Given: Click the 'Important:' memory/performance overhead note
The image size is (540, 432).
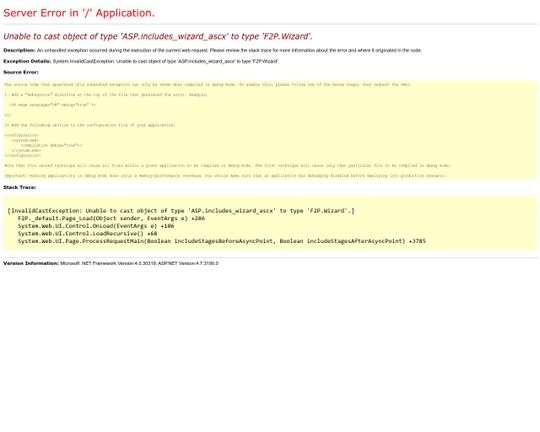Looking at the screenshot, I should tap(225, 176).
